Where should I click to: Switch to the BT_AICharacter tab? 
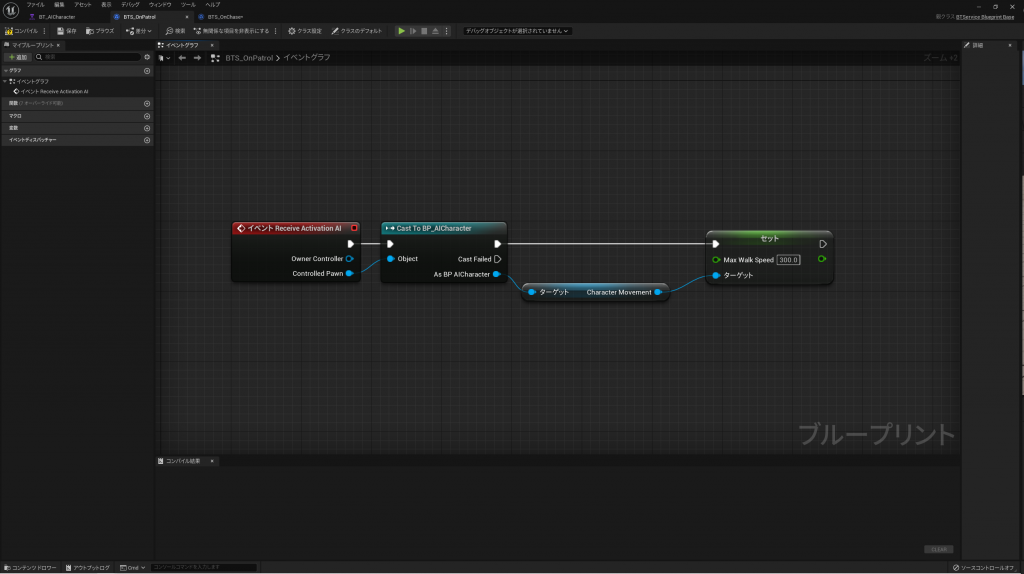point(56,17)
